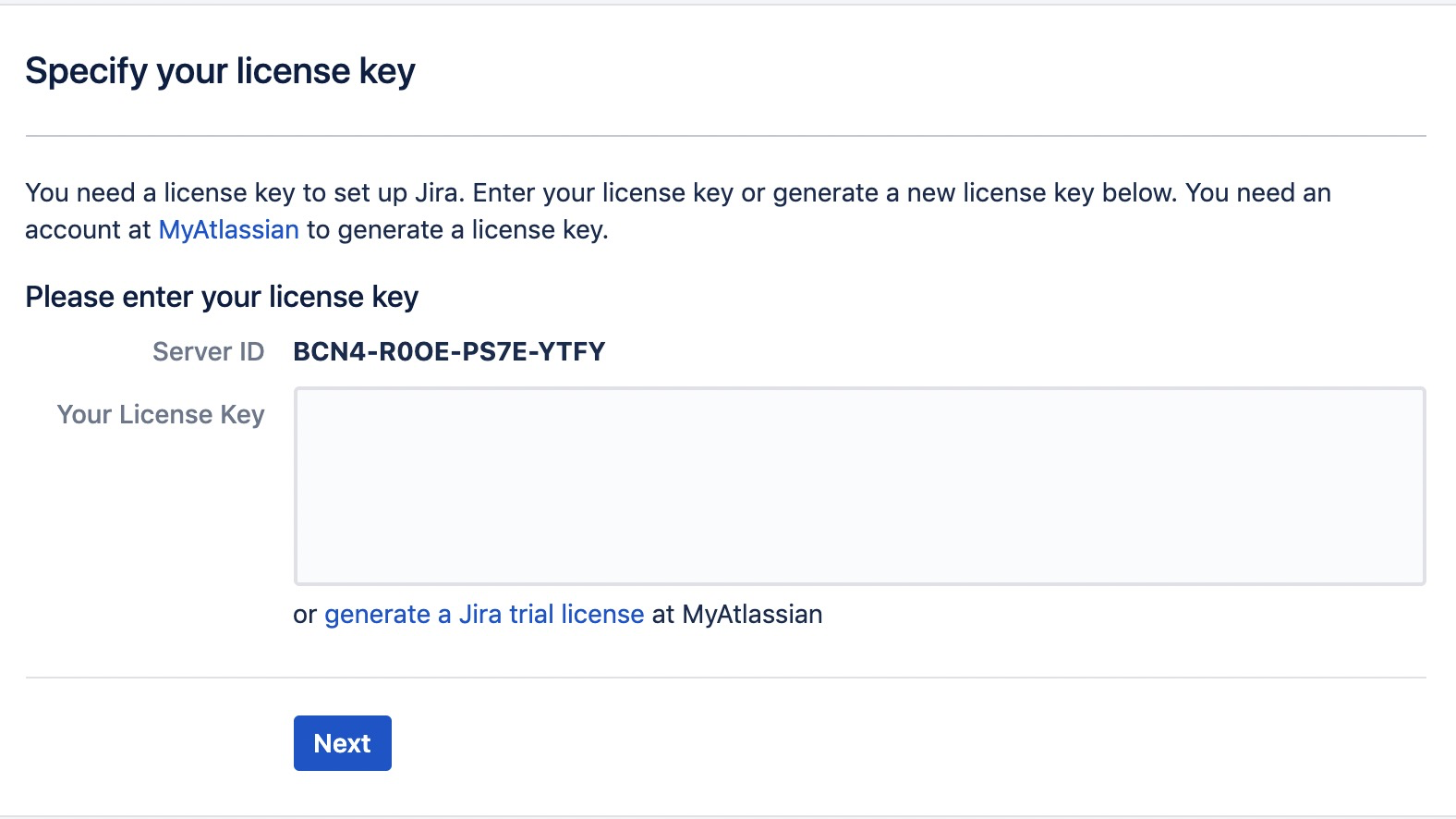Click the plain 'at MyAtlassian' text below the field
Viewport: 1456px width, 819px height.
(737, 615)
